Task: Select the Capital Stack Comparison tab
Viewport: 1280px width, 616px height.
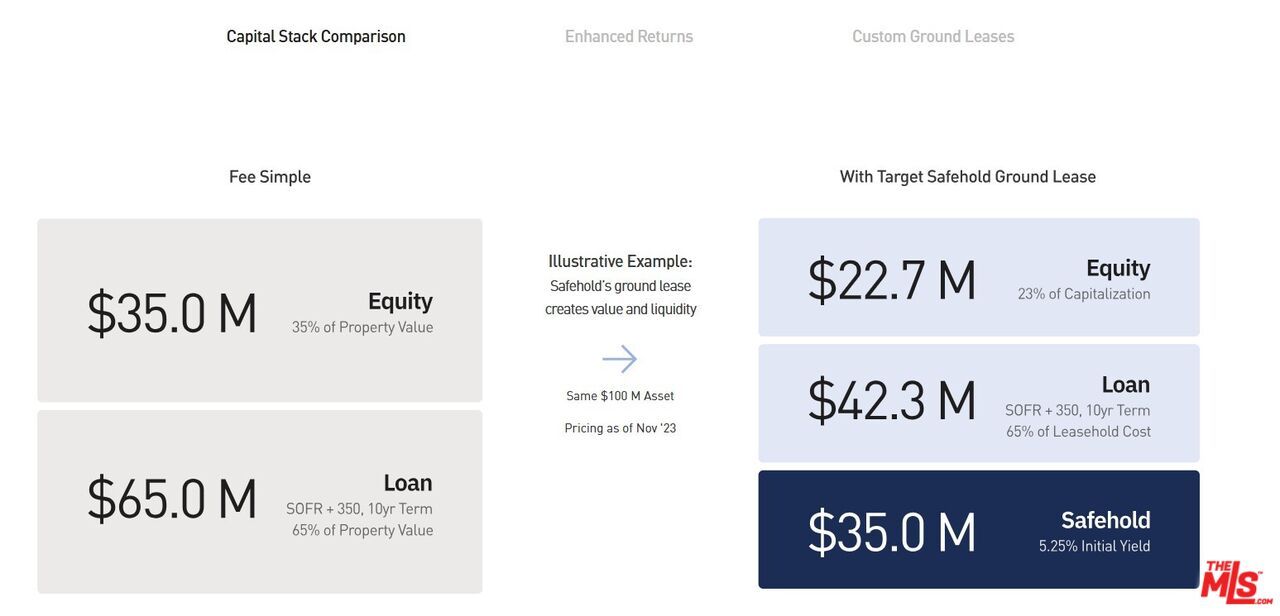Action: [316, 37]
